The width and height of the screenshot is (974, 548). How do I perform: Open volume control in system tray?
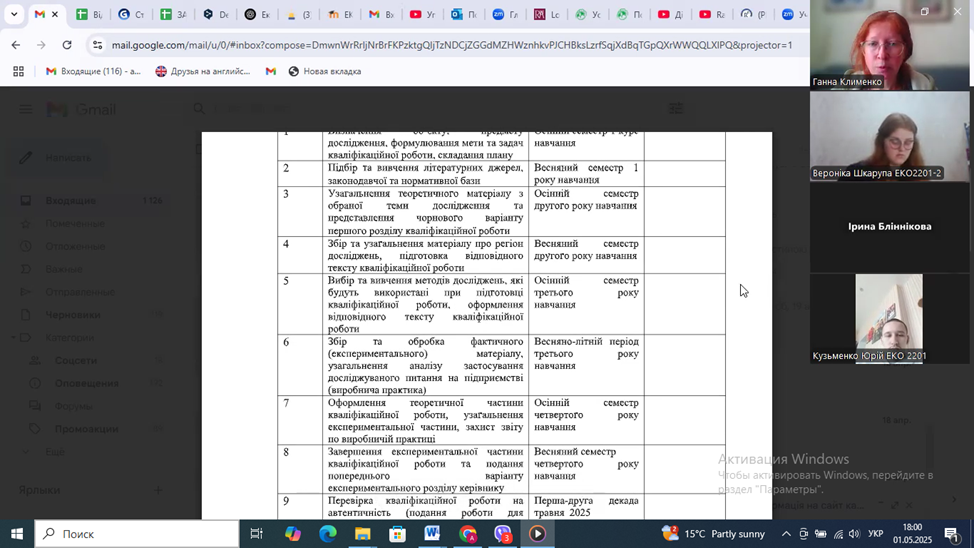(x=854, y=534)
